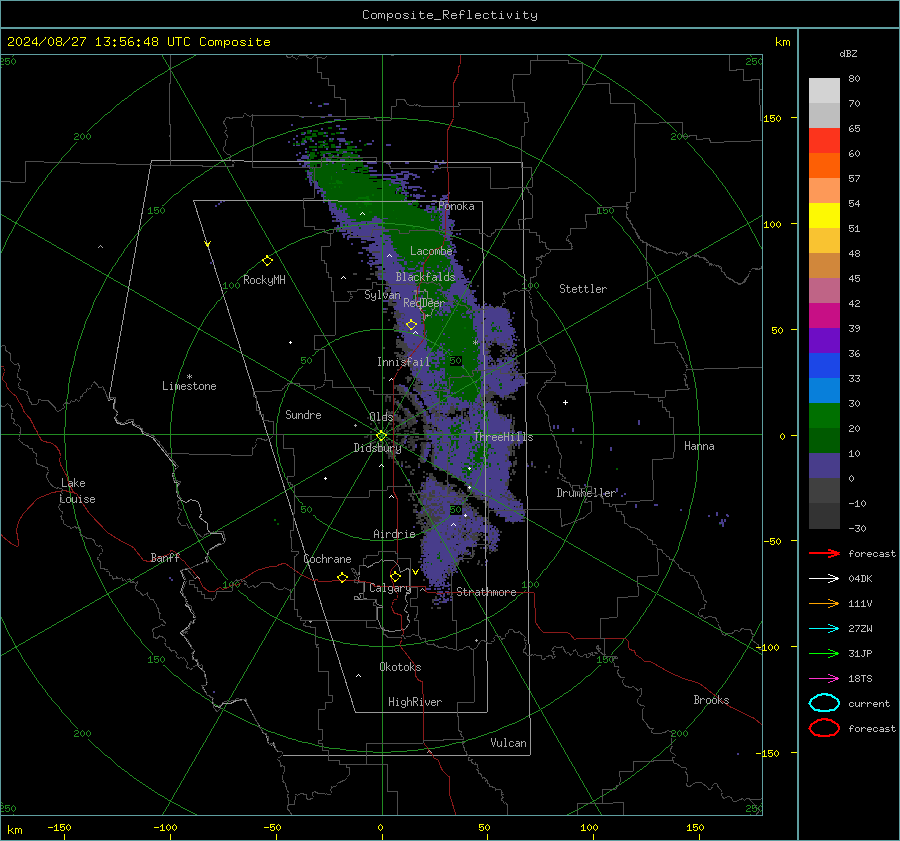This screenshot has width=900, height=841.
Task: Click the white 04DK arrow icon
Action: click(x=824, y=579)
